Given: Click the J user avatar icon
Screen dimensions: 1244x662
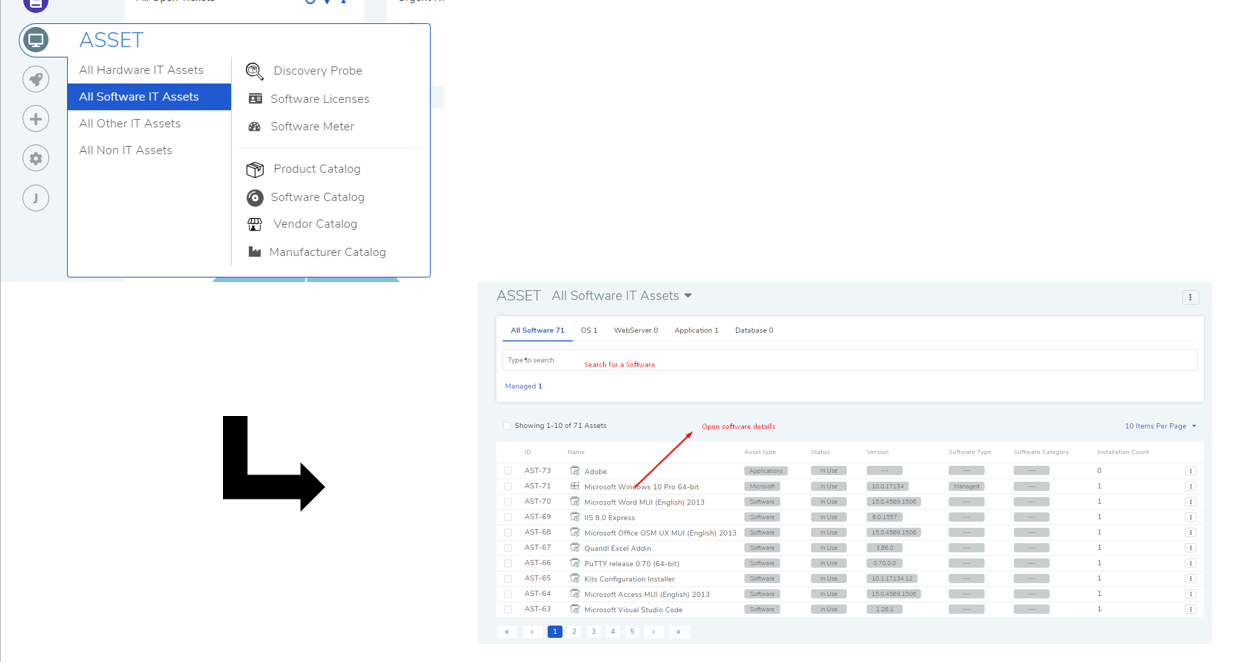Looking at the screenshot, I should pyautogui.click(x=36, y=198).
